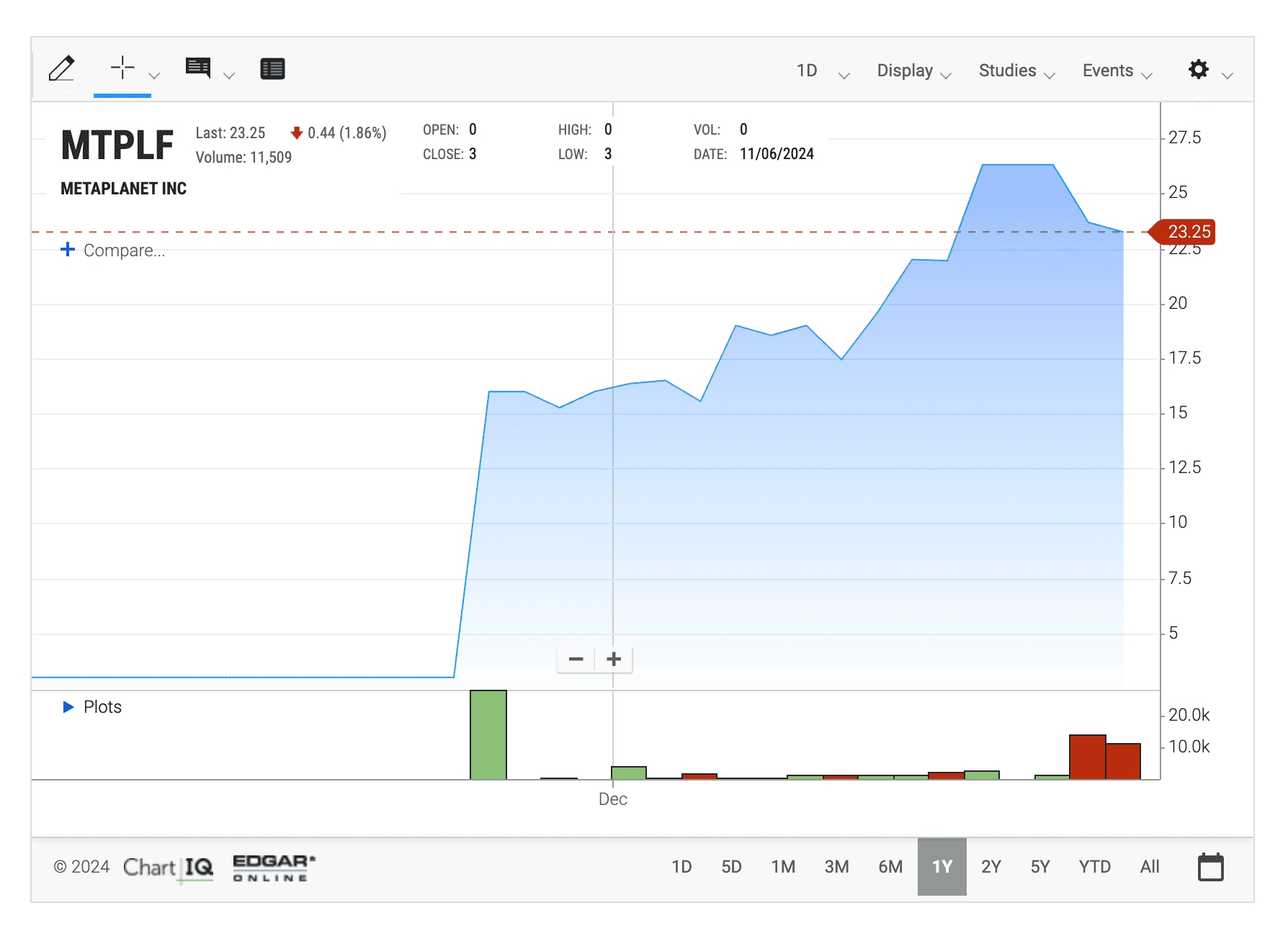The height and width of the screenshot is (936, 1288).
Task: Zoom out chart with minus button
Action: (x=576, y=659)
